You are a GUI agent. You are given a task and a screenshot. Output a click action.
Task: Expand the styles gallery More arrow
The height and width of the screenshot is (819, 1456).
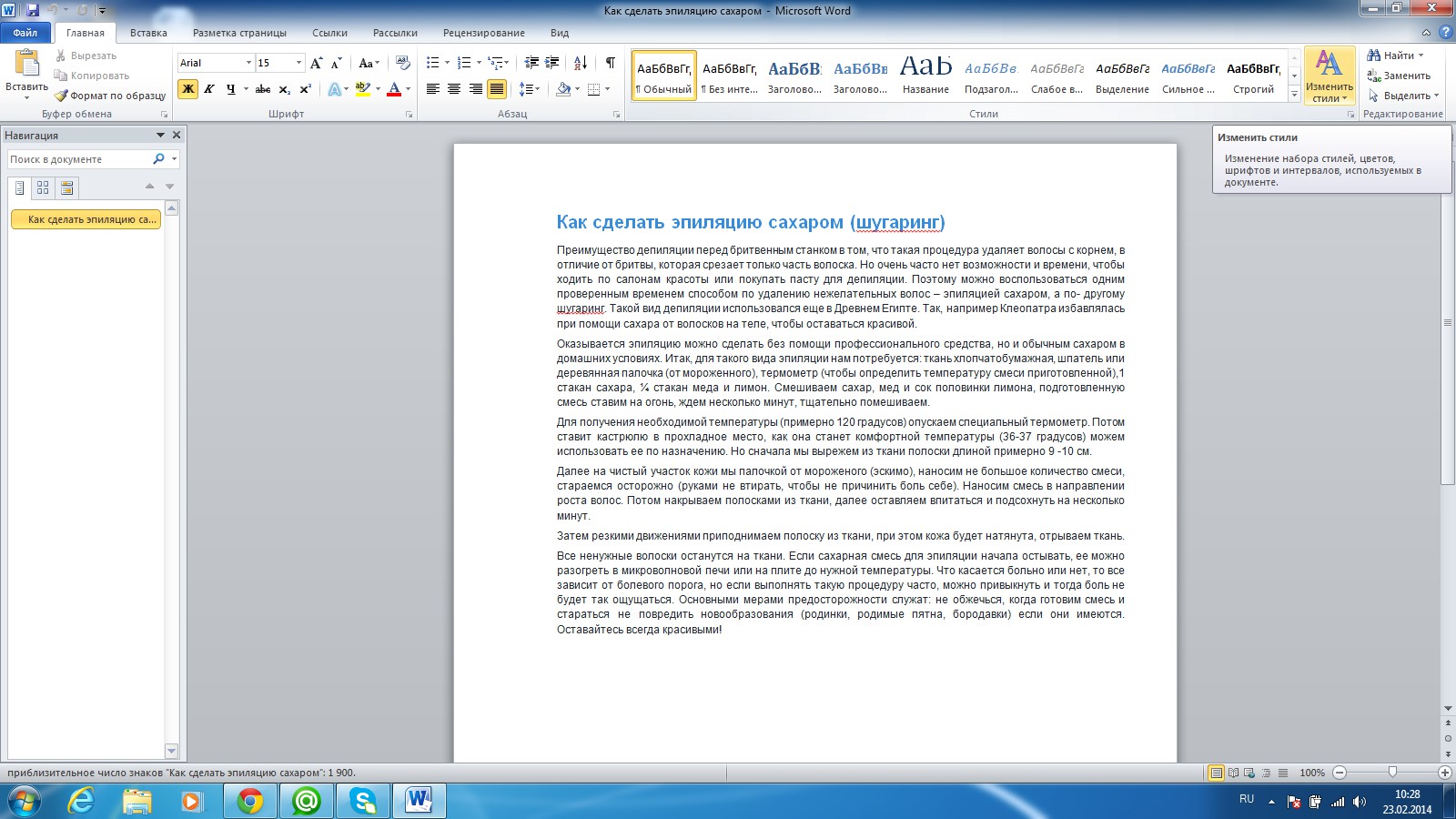click(1295, 94)
